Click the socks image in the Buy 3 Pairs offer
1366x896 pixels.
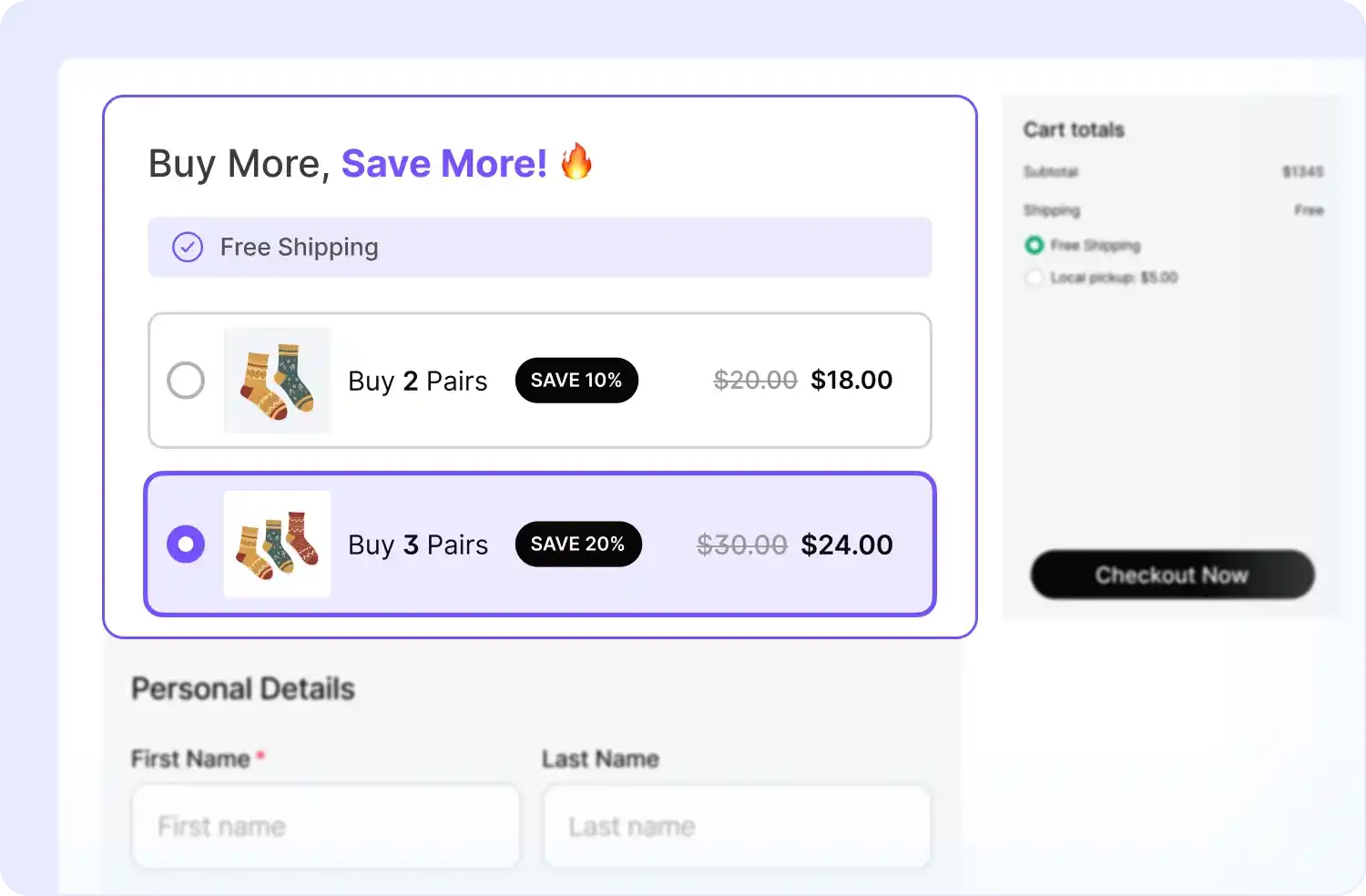point(277,544)
